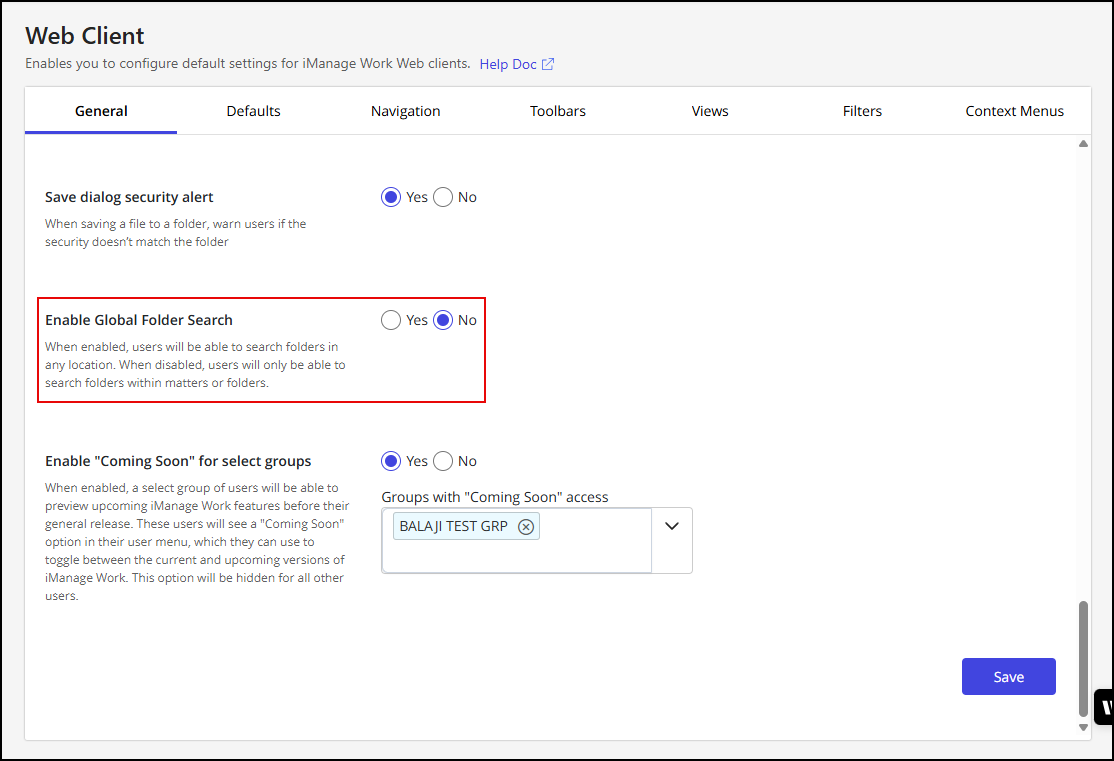Open the Navigation tab
The height and width of the screenshot is (761, 1114).
405,111
